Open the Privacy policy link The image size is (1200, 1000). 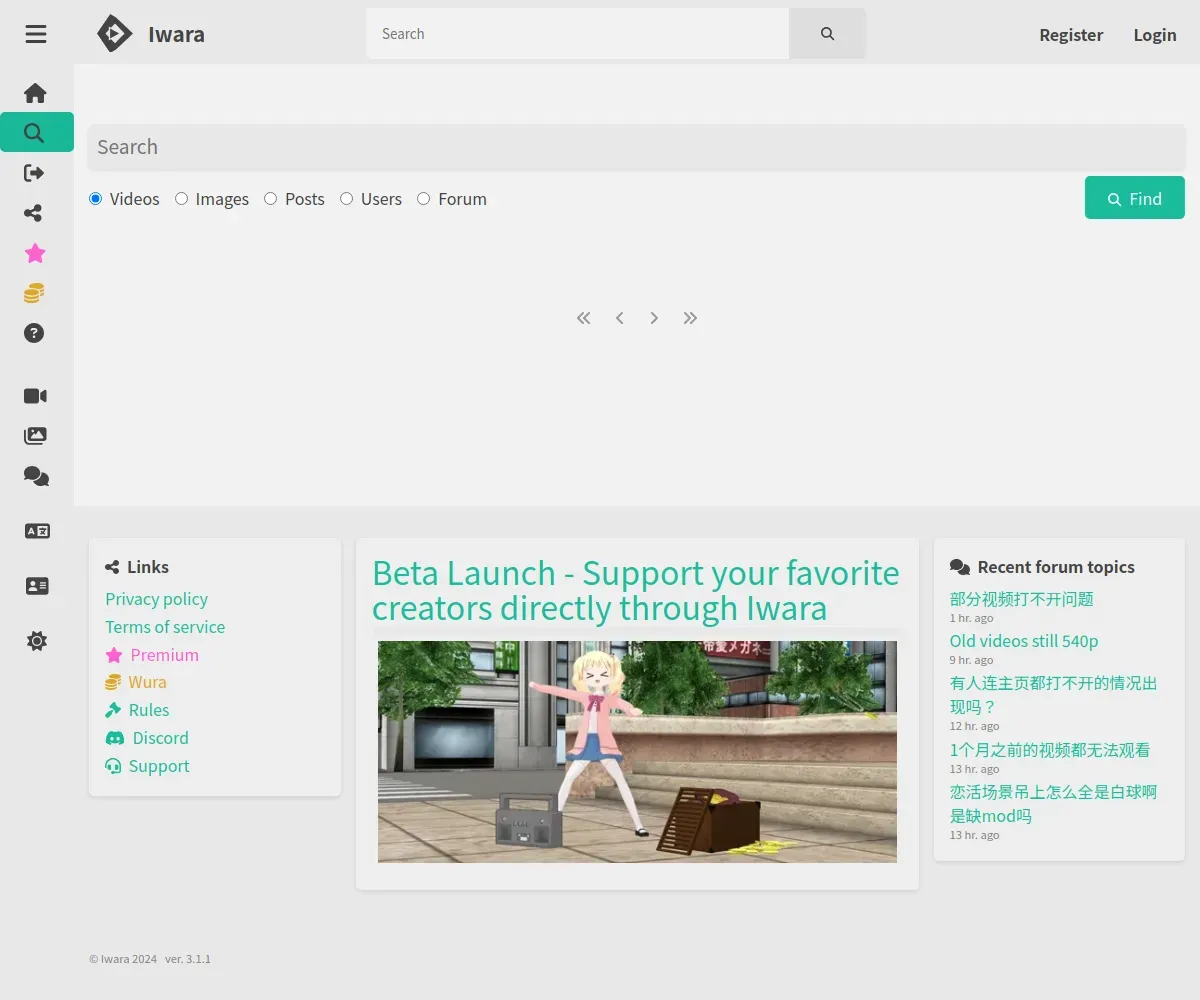coord(157,599)
